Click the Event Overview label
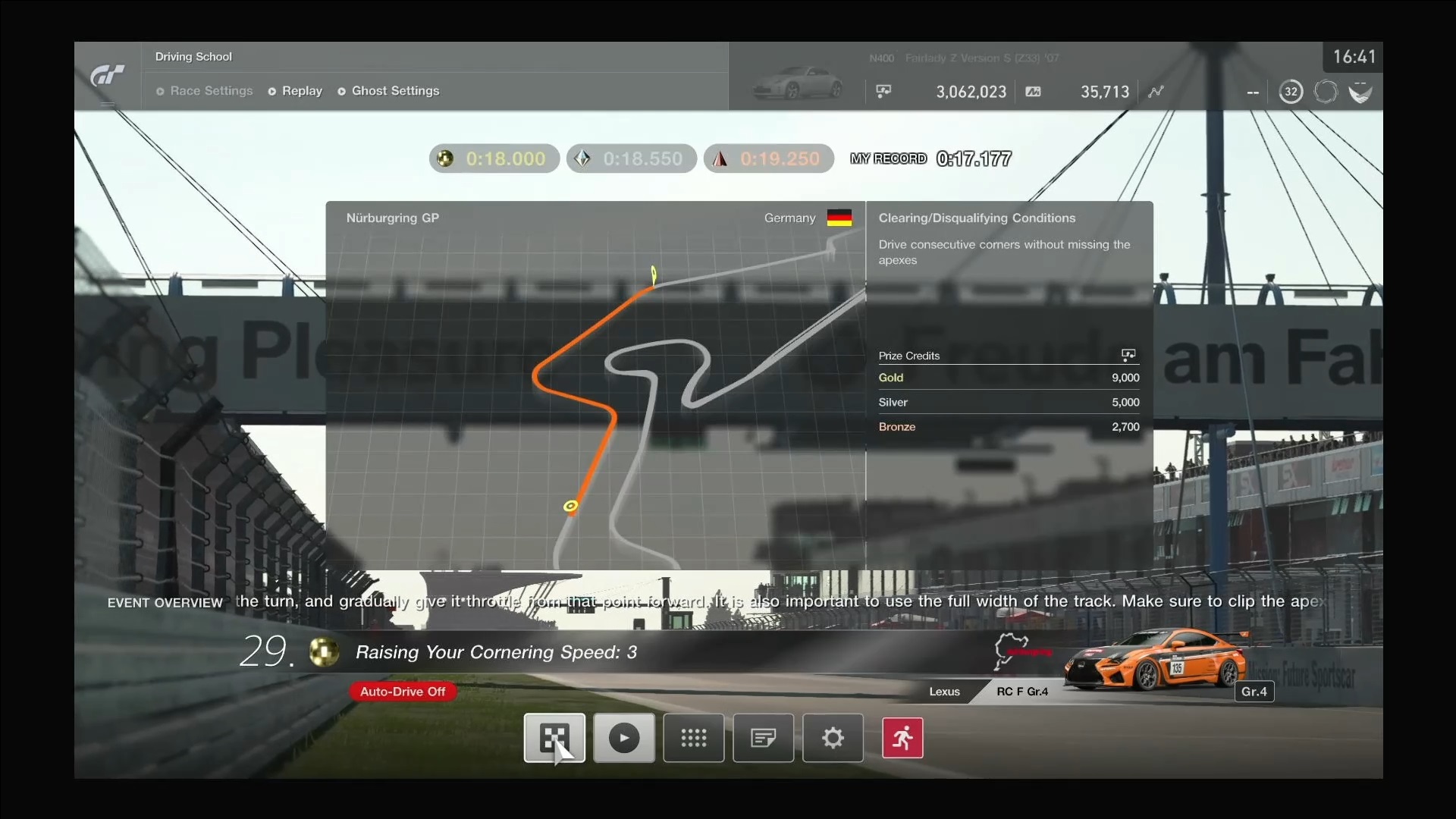The width and height of the screenshot is (1456, 819). (165, 603)
